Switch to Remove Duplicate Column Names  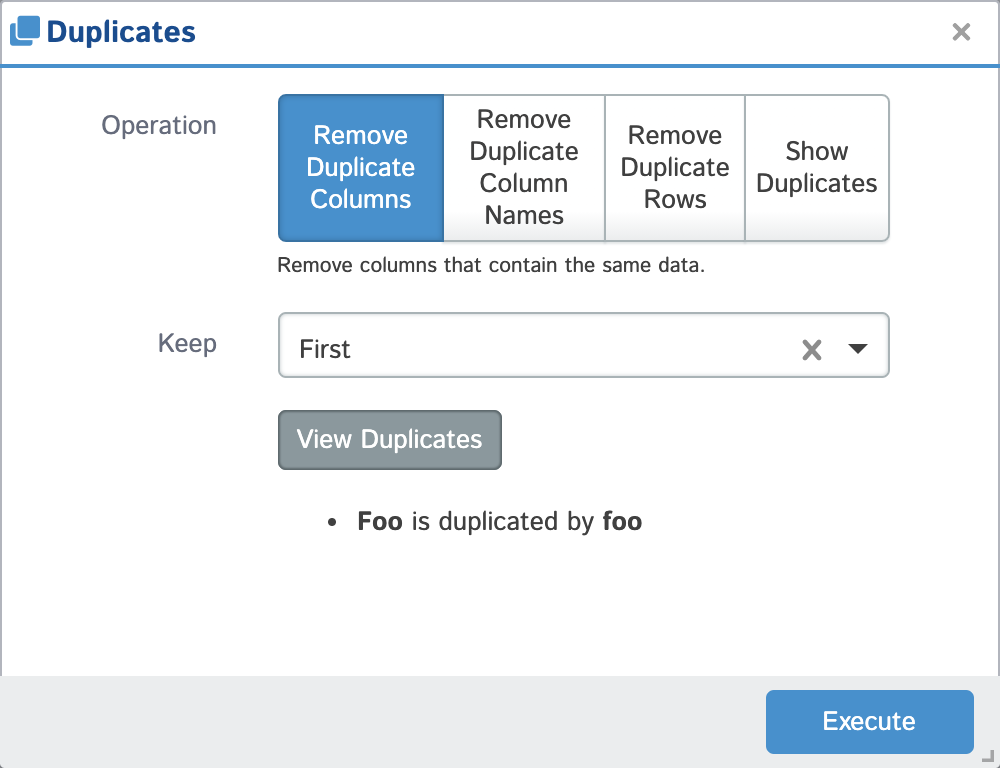524,168
